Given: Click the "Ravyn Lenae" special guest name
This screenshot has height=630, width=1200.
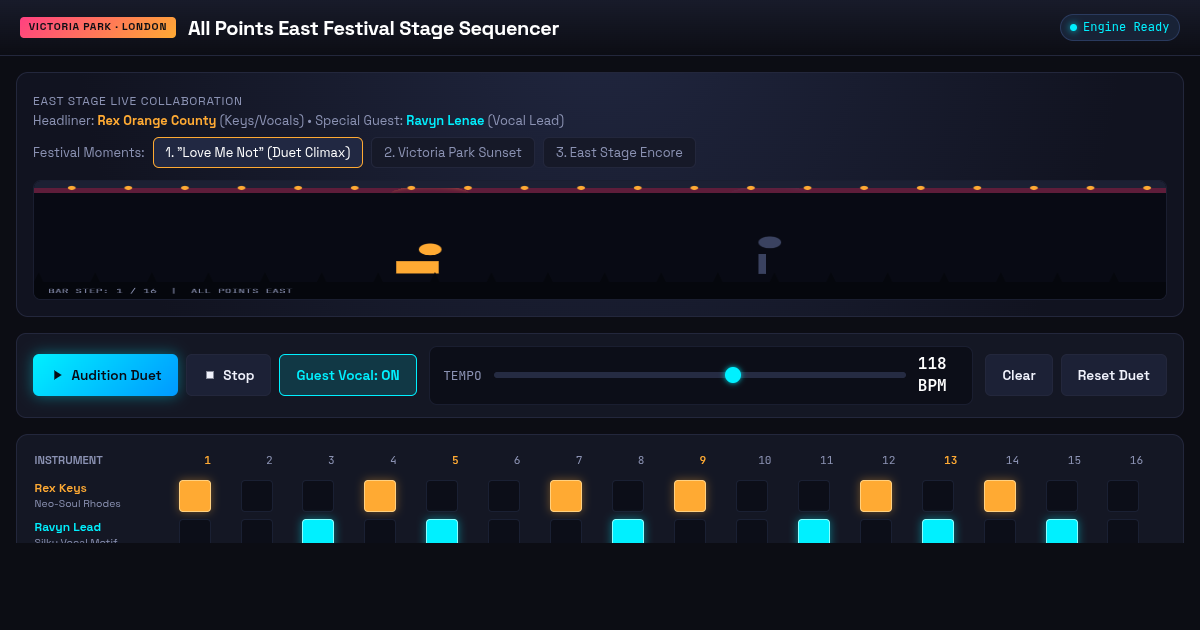Looking at the screenshot, I should click(445, 120).
